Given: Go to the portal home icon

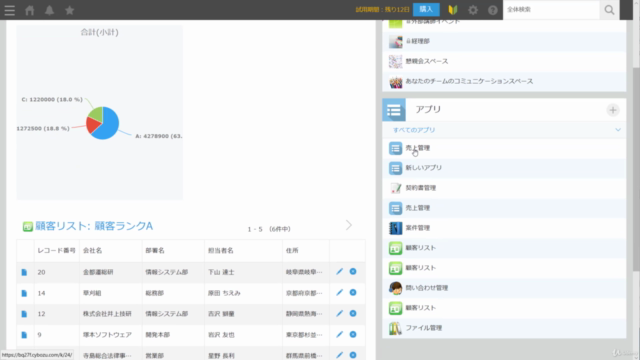Looking at the screenshot, I should pyautogui.click(x=29, y=10).
